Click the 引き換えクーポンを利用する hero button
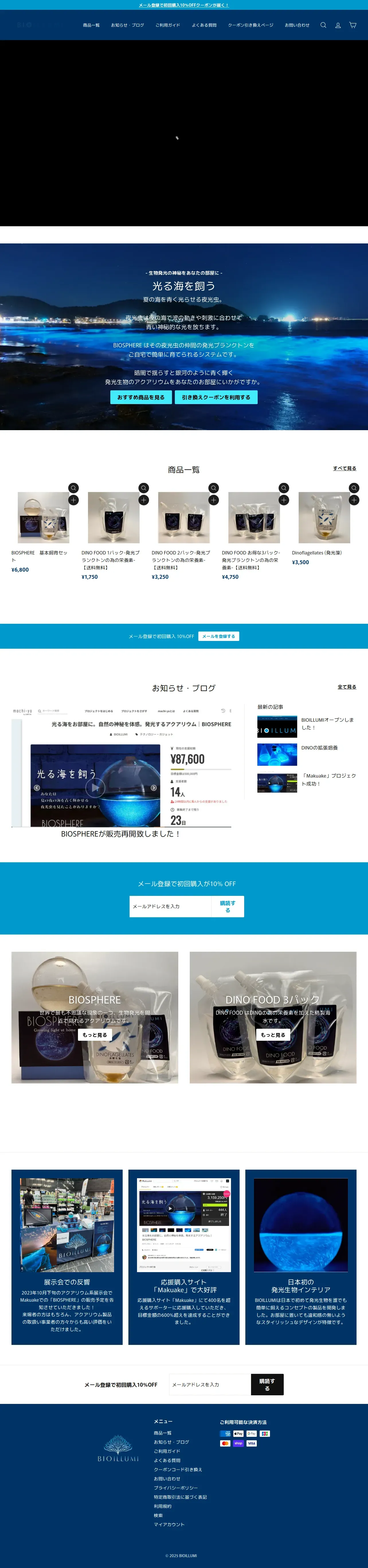 (x=216, y=398)
